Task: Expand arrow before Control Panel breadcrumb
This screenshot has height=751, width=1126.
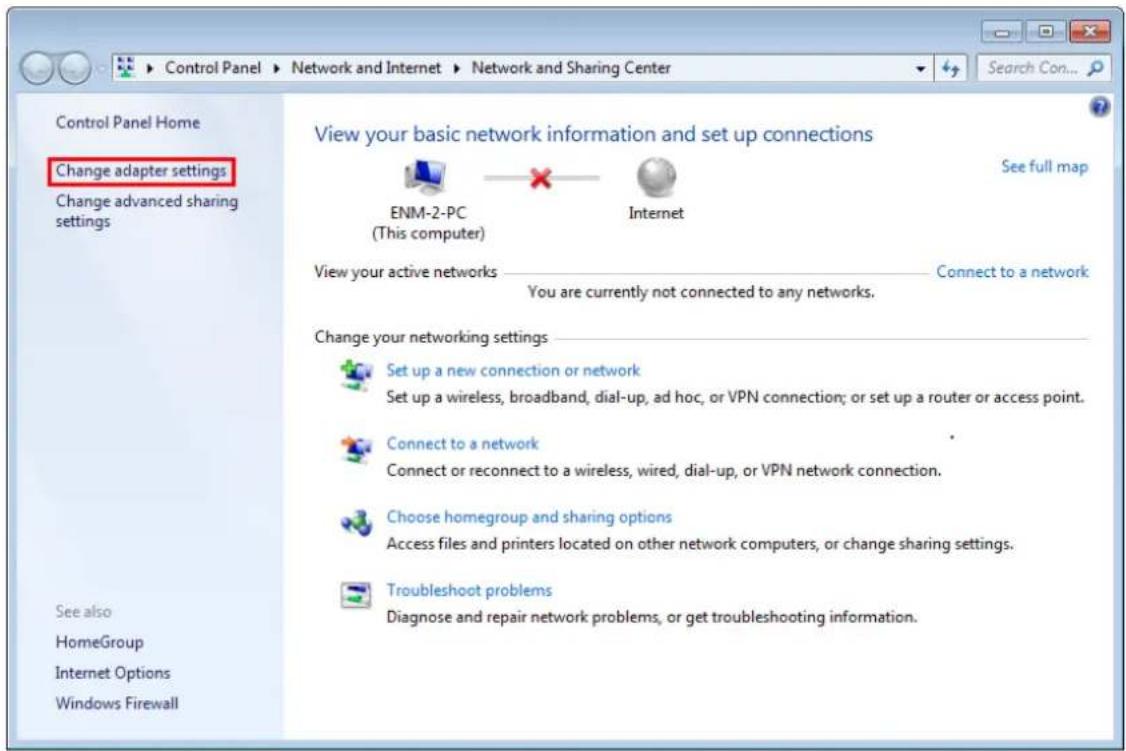Action: pos(150,68)
